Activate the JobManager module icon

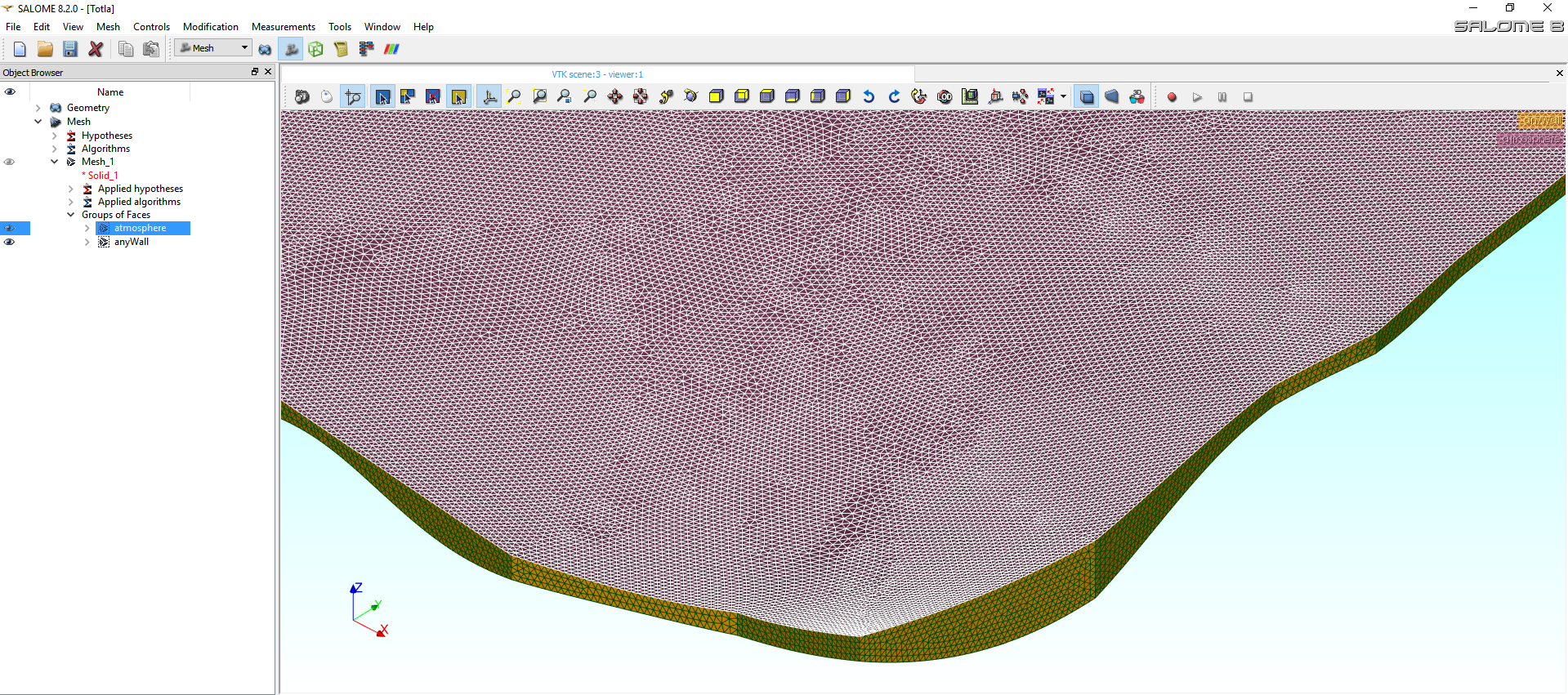pos(366,49)
